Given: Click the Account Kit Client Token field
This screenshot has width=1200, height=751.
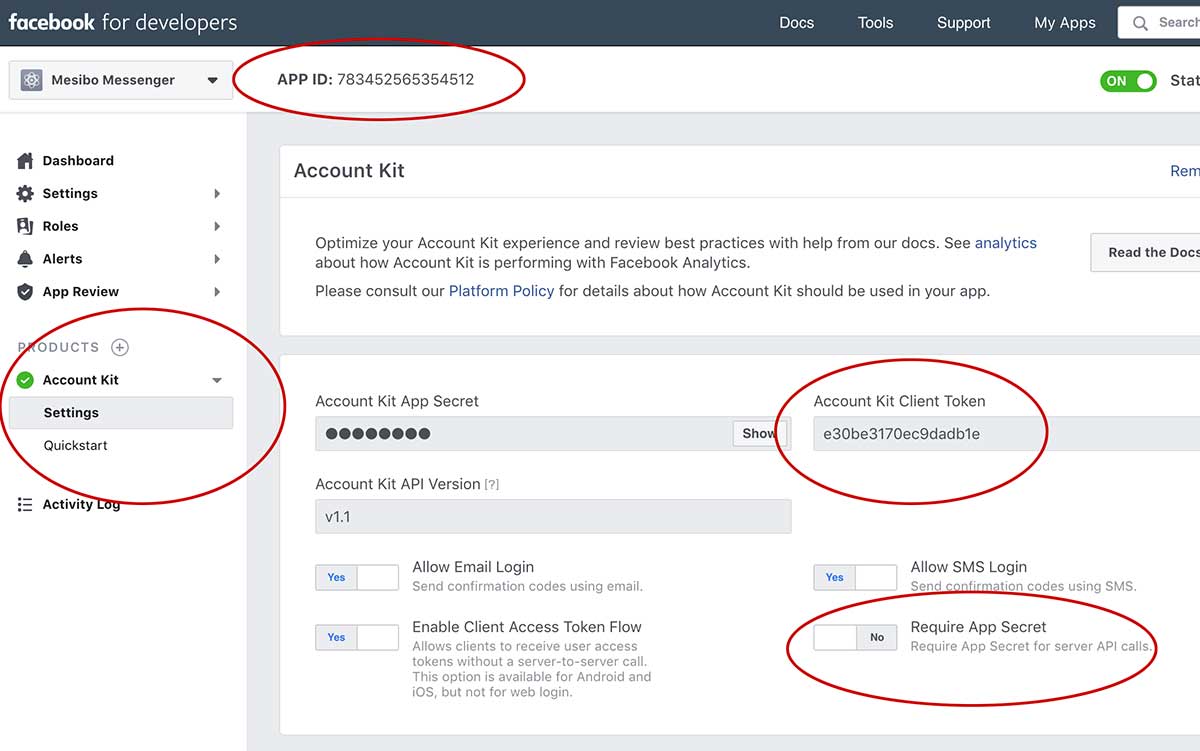Looking at the screenshot, I should tap(1006, 433).
